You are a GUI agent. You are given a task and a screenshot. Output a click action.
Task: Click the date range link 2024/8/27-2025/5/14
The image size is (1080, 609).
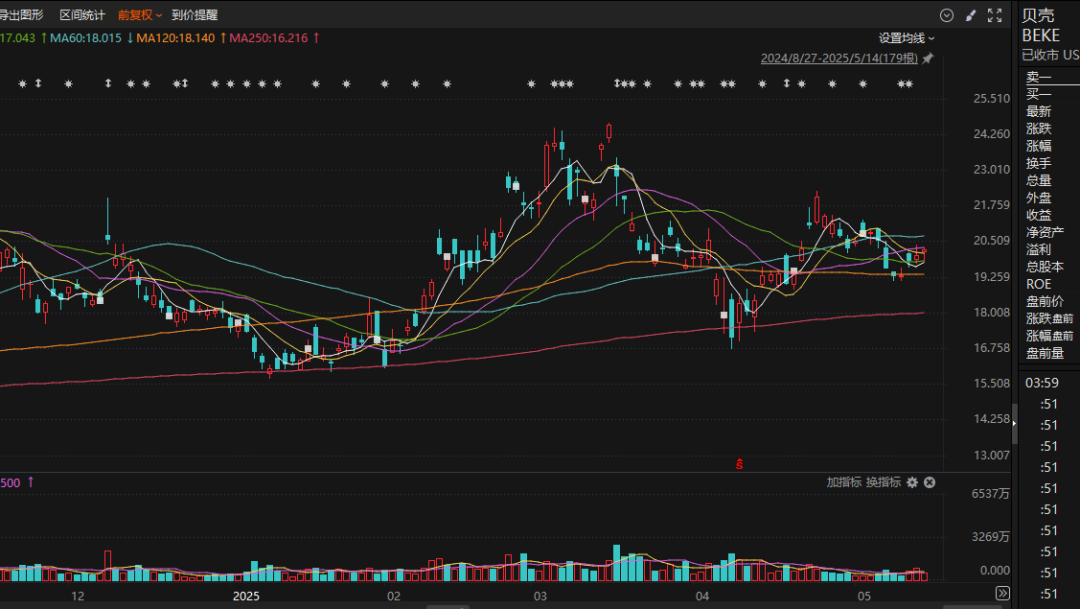(839, 59)
